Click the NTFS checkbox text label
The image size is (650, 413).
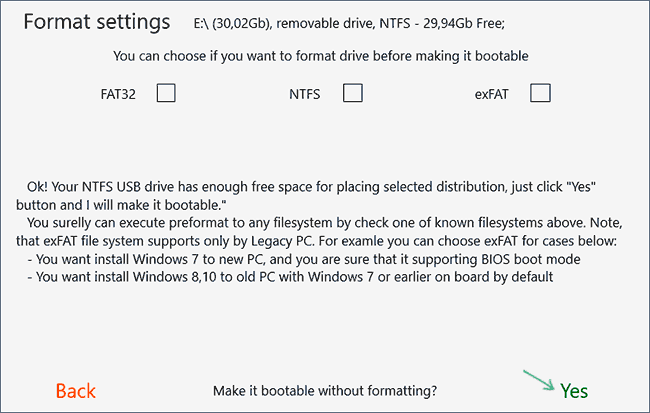click(305, 94)
